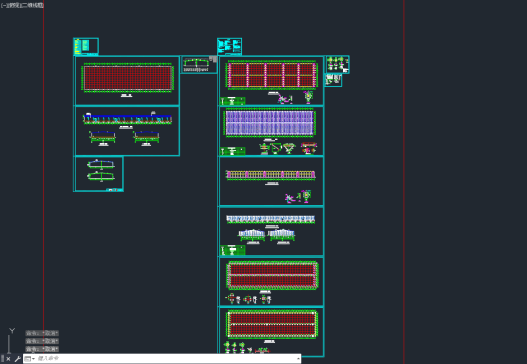Select small cyan notes sheet above right column
The width and height of the screenshot is (527, 364).
tap(230, 46)
